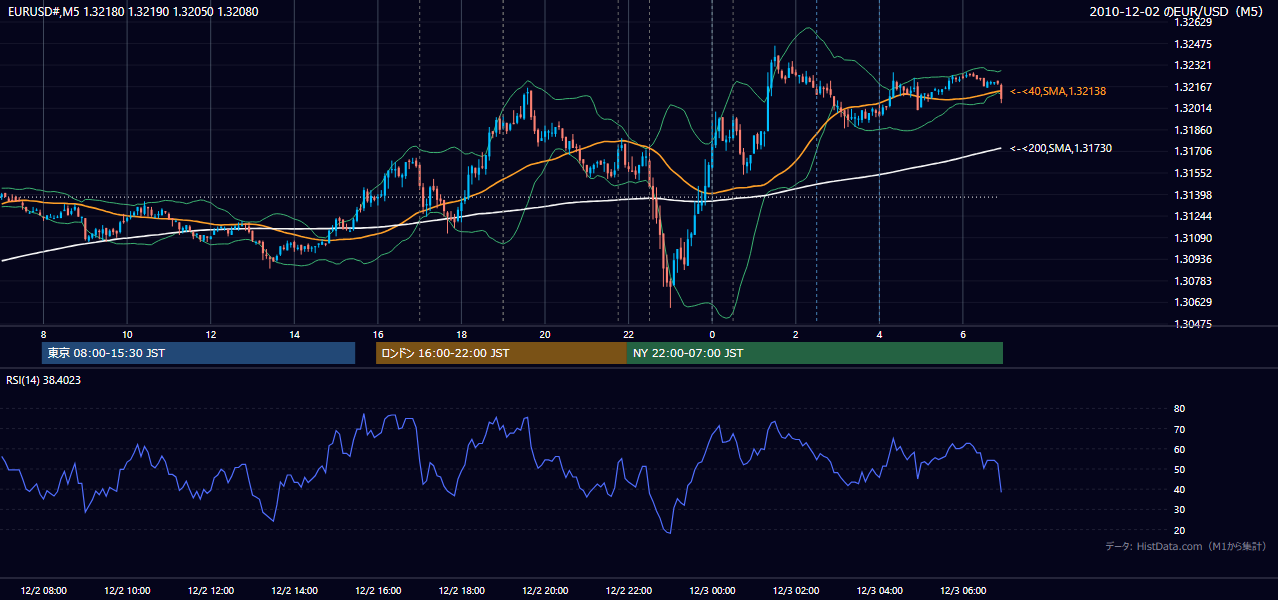
Task: Click RSI scale value 80
Action: click(1179, 409)
